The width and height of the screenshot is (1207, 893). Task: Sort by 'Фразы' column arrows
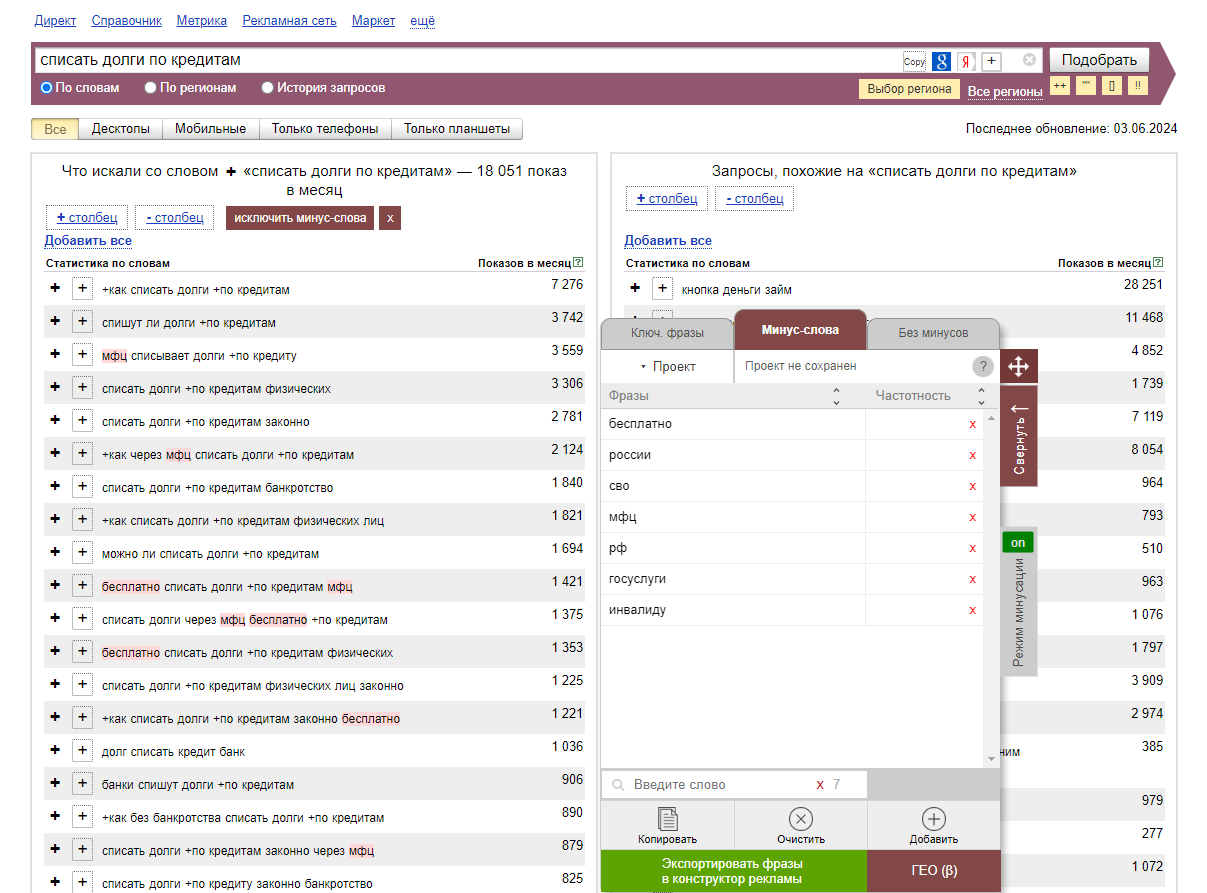(836, 396)
